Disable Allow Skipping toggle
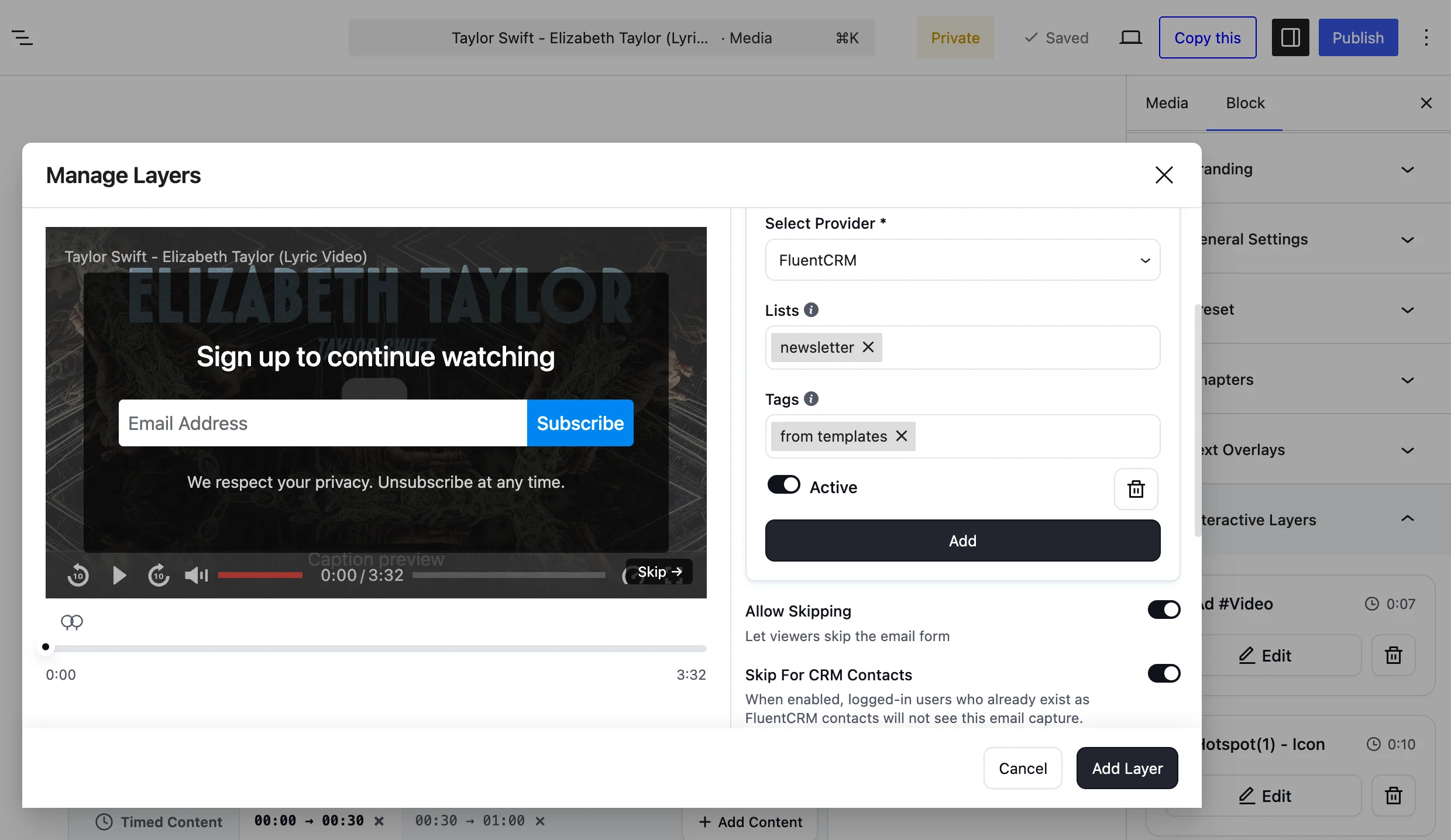This screenshot has height=840, width=1451. (x=1164, y=610)
